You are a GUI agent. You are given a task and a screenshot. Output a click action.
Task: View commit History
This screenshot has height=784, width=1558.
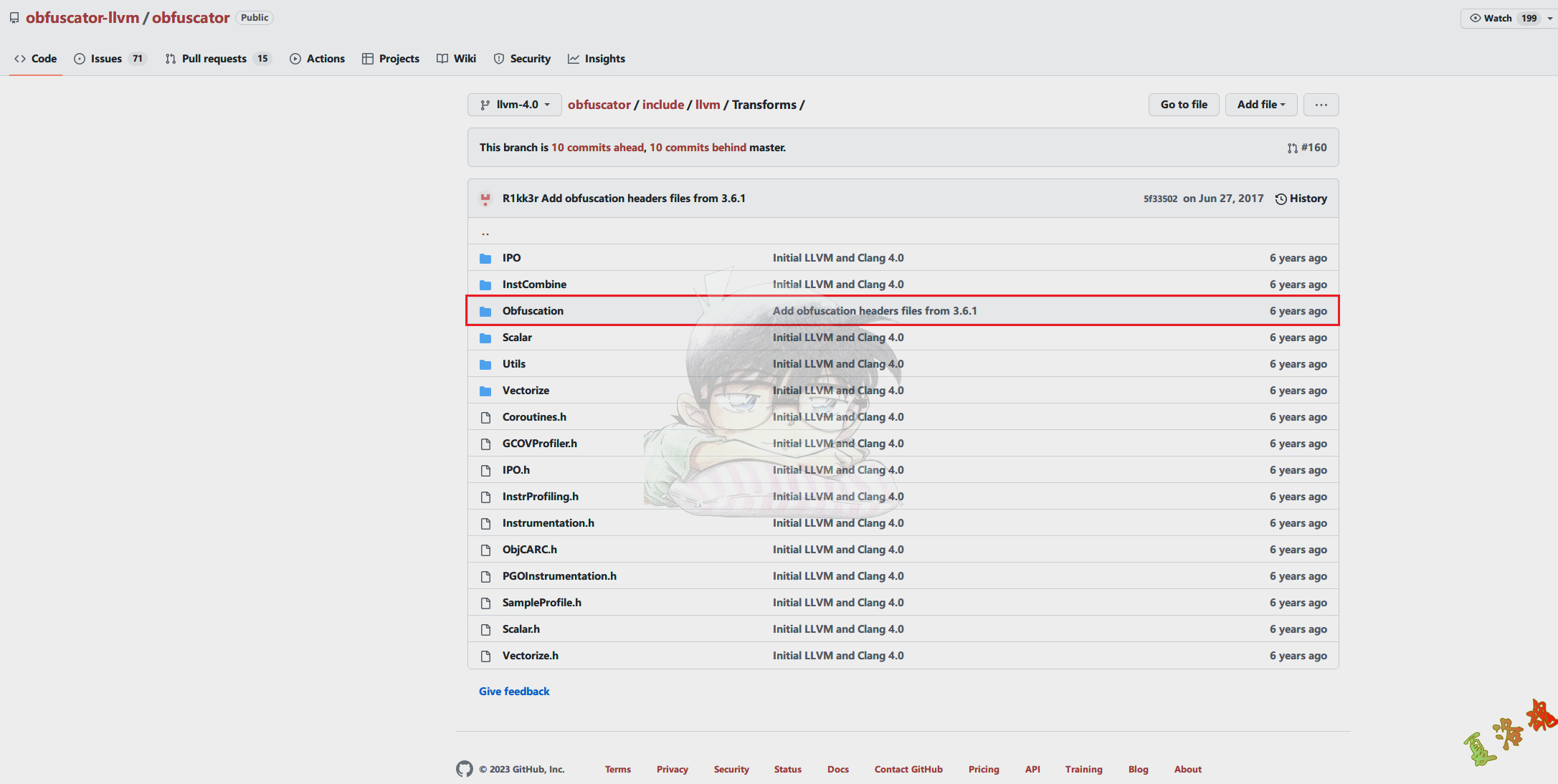1301,199
